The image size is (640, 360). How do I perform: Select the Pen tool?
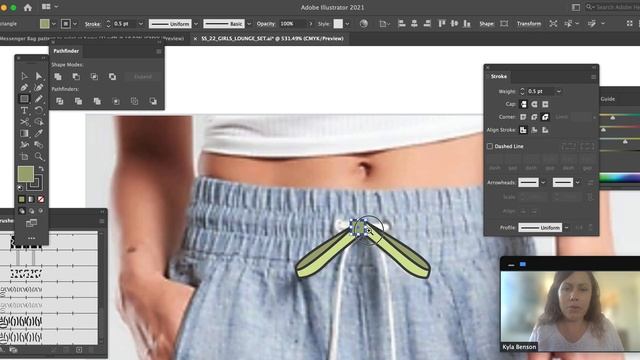pos(24,87)
